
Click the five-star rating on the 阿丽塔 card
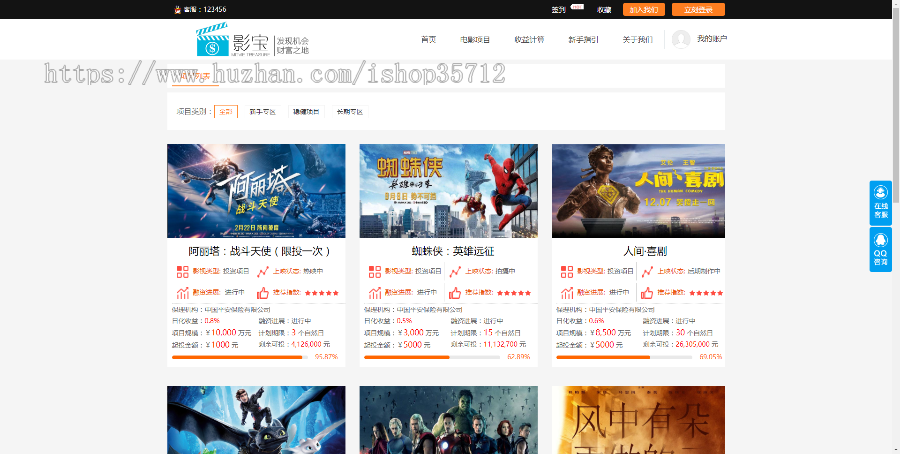point(322,293)
